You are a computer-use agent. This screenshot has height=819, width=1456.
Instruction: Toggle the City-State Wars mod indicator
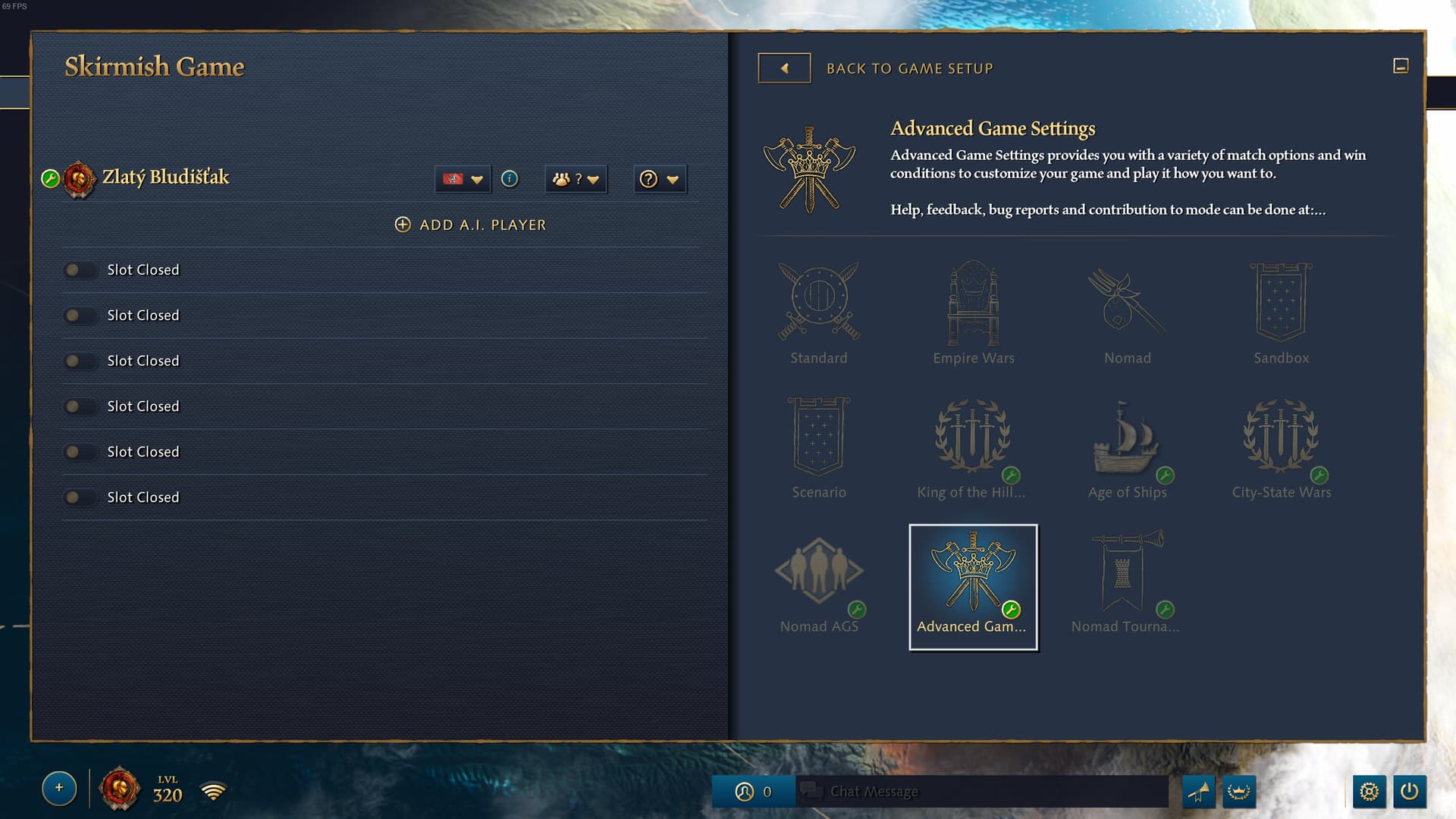[x=1318, y=476]
